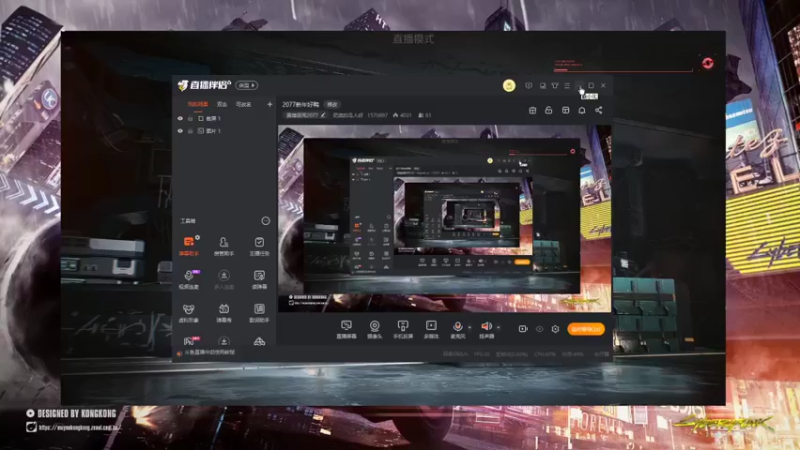Click the CPU usage status bar entry
This screenshot has height=450, width=800.
click(544, 354)
